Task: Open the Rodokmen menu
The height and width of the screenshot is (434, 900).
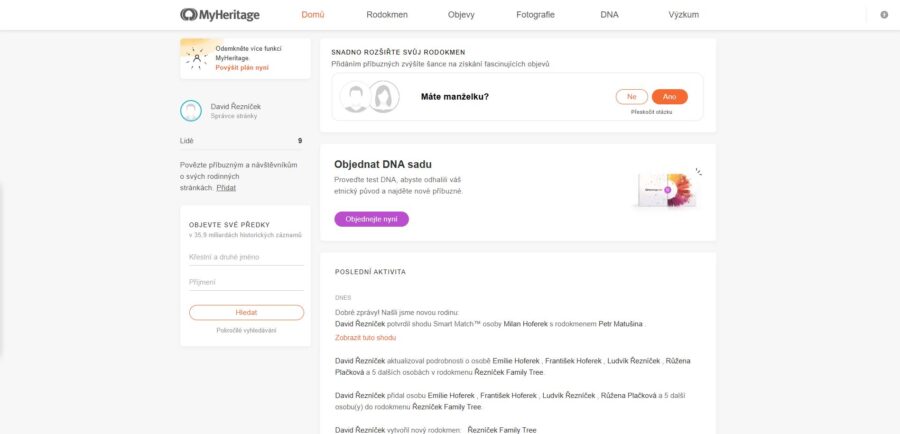Action: point(387,15)
